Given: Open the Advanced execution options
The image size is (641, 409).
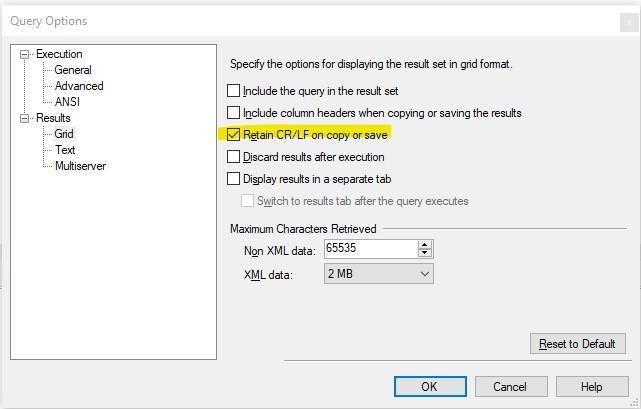Looking at the screenshot, I should coord(79,86).
